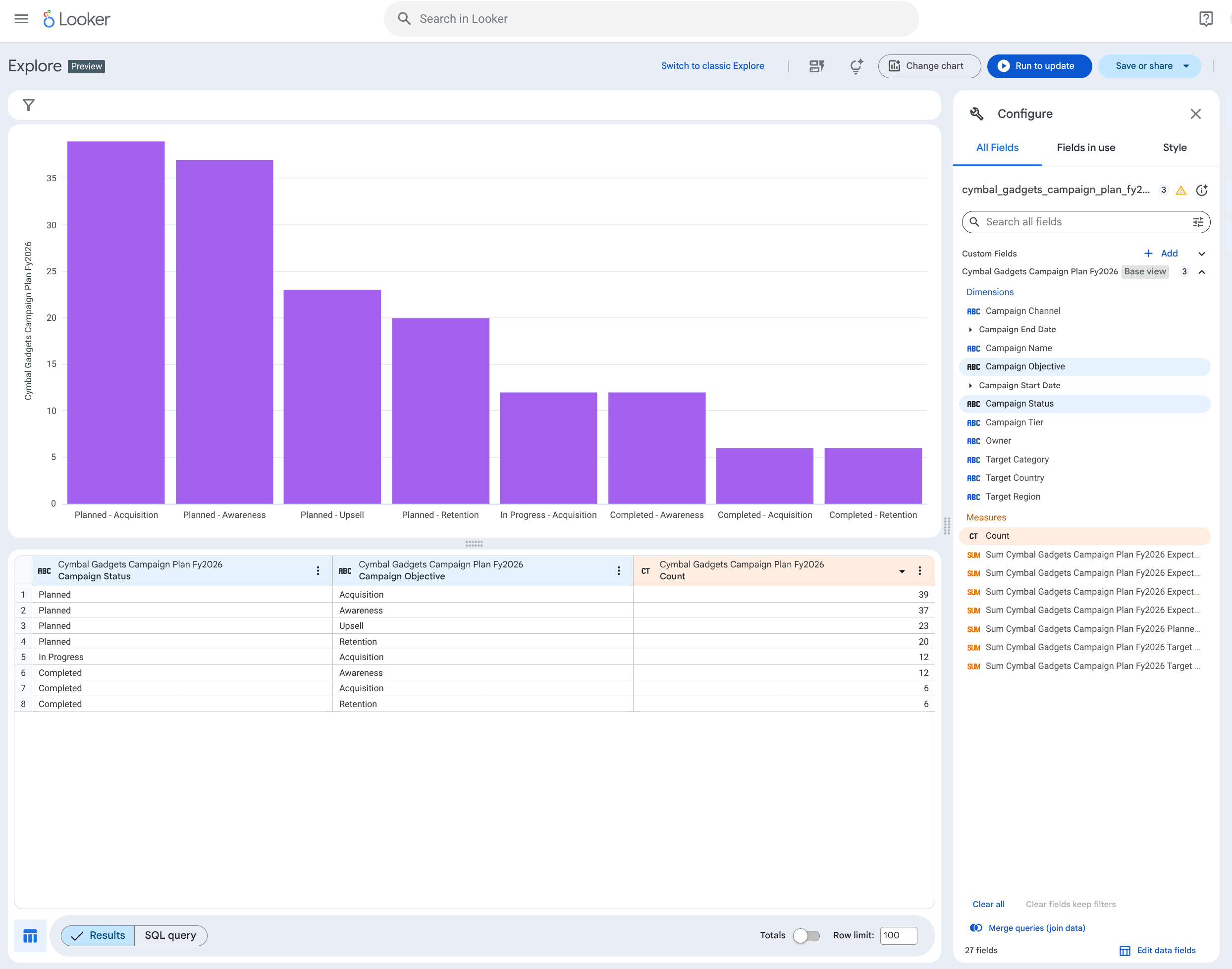Click the Change chart button
This screenshot has width=1232, height=969.
point(928,66)
